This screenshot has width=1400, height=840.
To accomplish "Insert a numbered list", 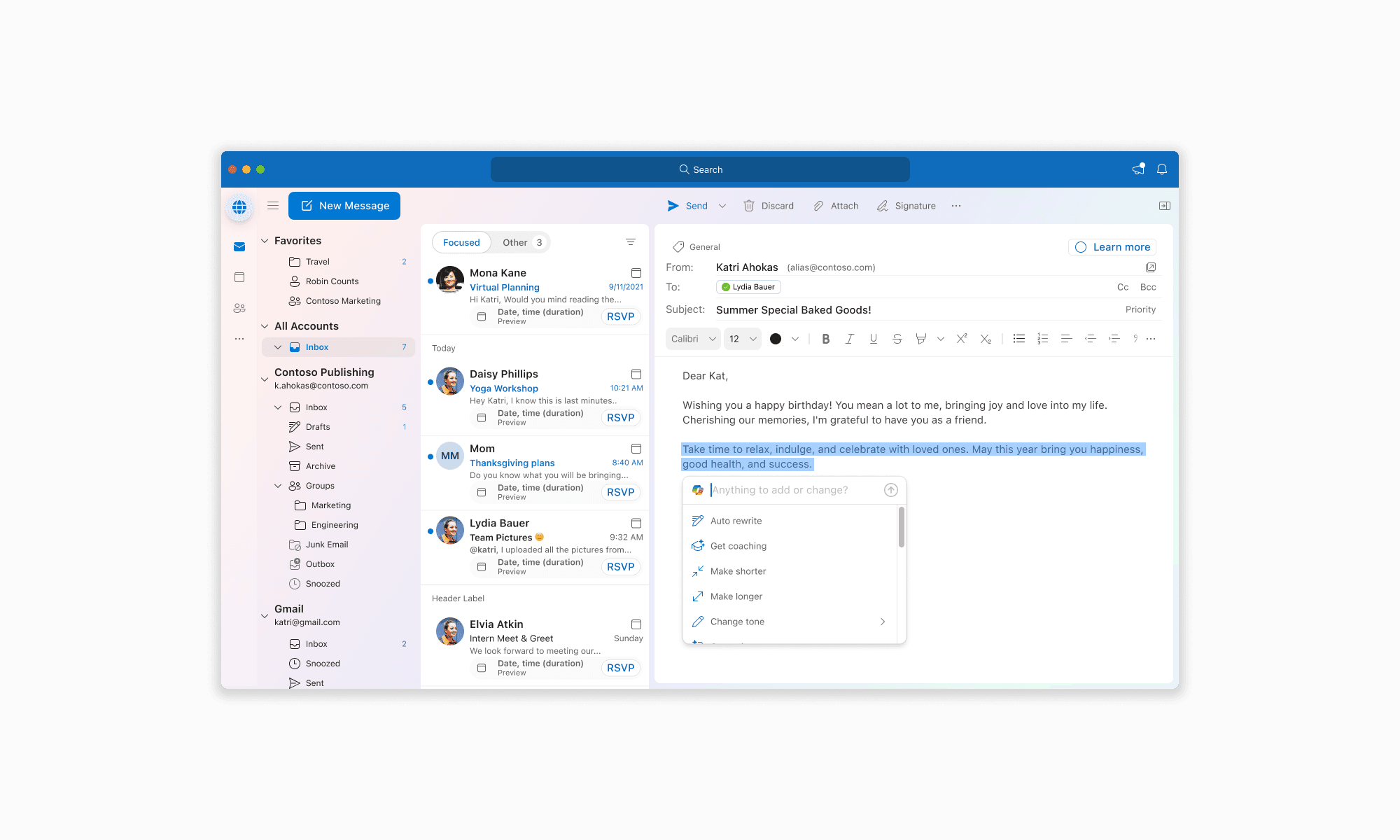I will click(1042, 339).
